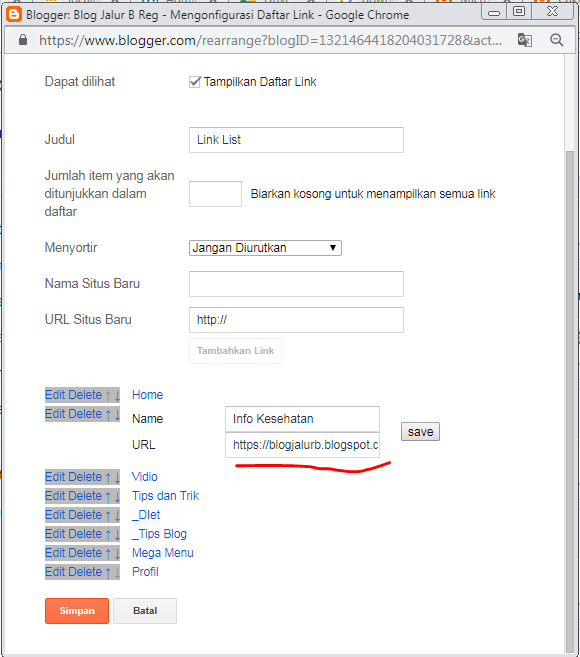Open the Tips dan Trik link
580x657 pixels.
click(166, 496)
